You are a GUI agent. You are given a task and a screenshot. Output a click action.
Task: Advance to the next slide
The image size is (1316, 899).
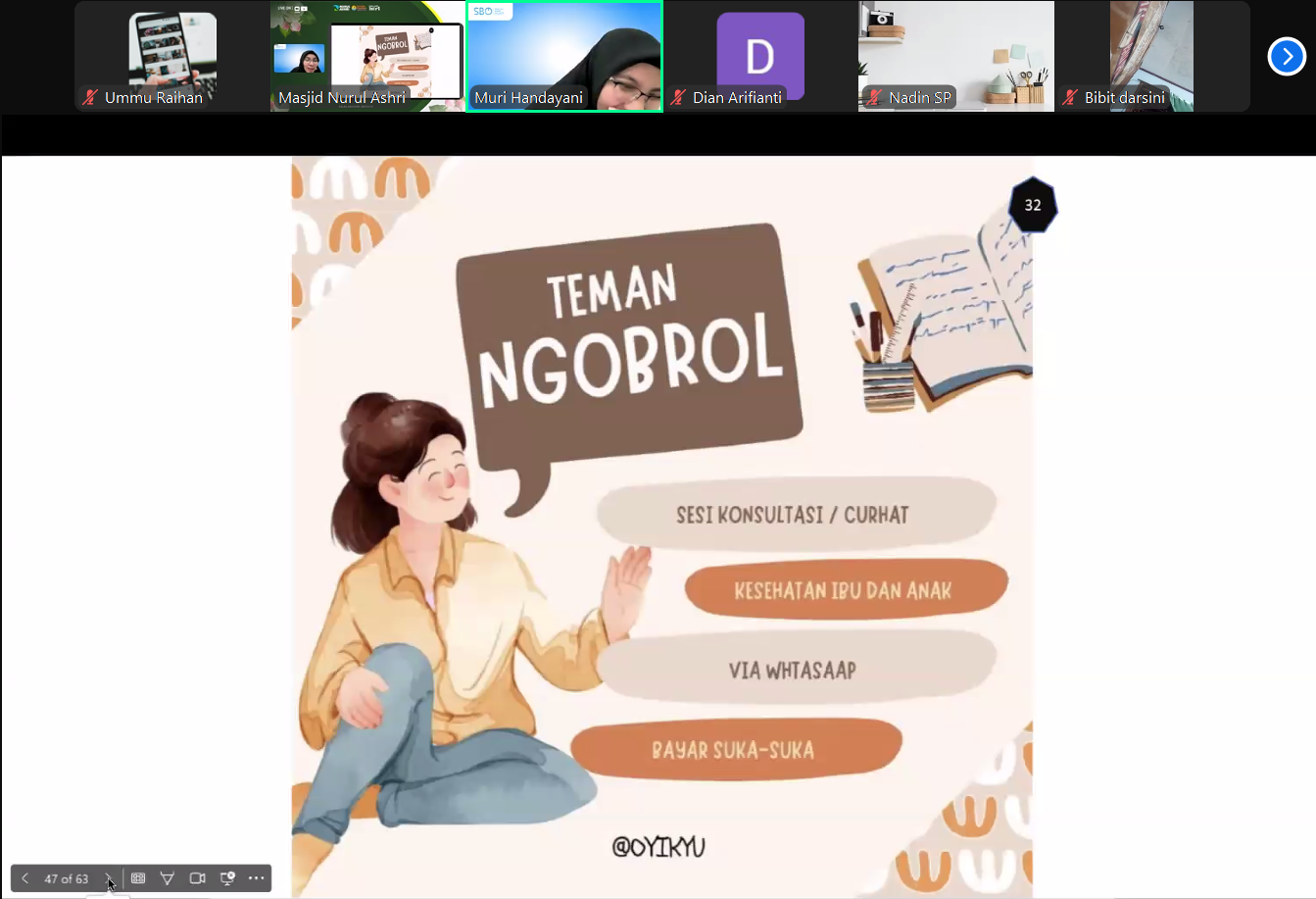(x=108, y=878)
